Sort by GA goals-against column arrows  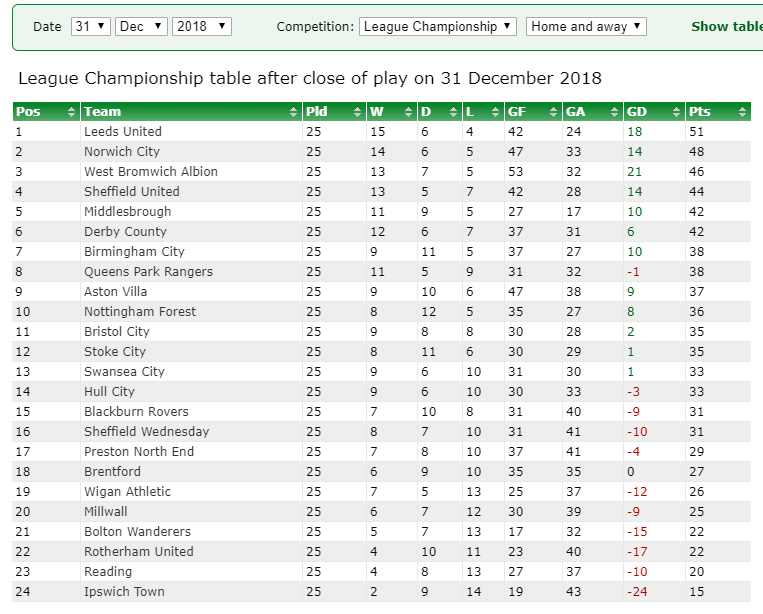615,112
